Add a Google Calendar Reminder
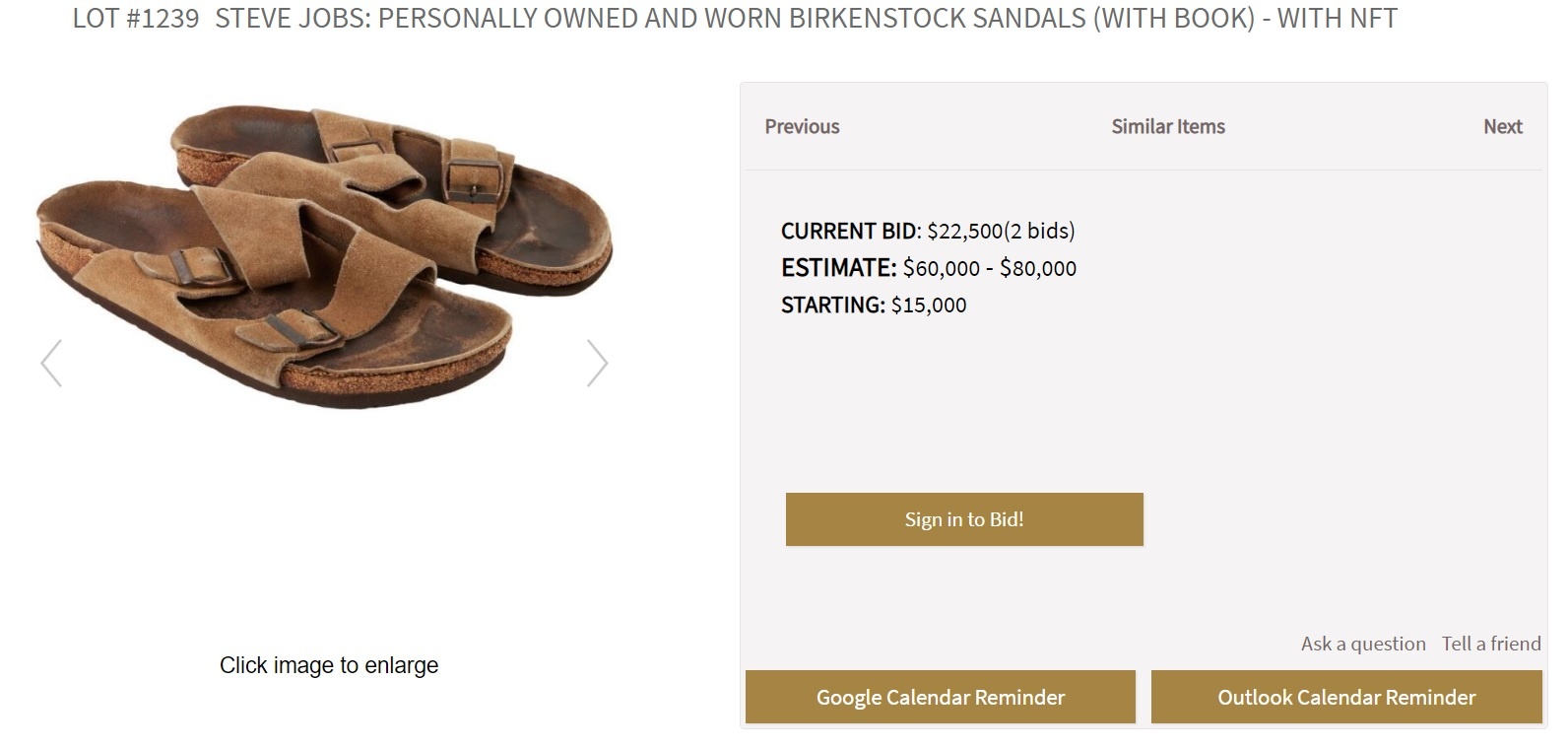 pyautogui.click(x=940, y=697)
